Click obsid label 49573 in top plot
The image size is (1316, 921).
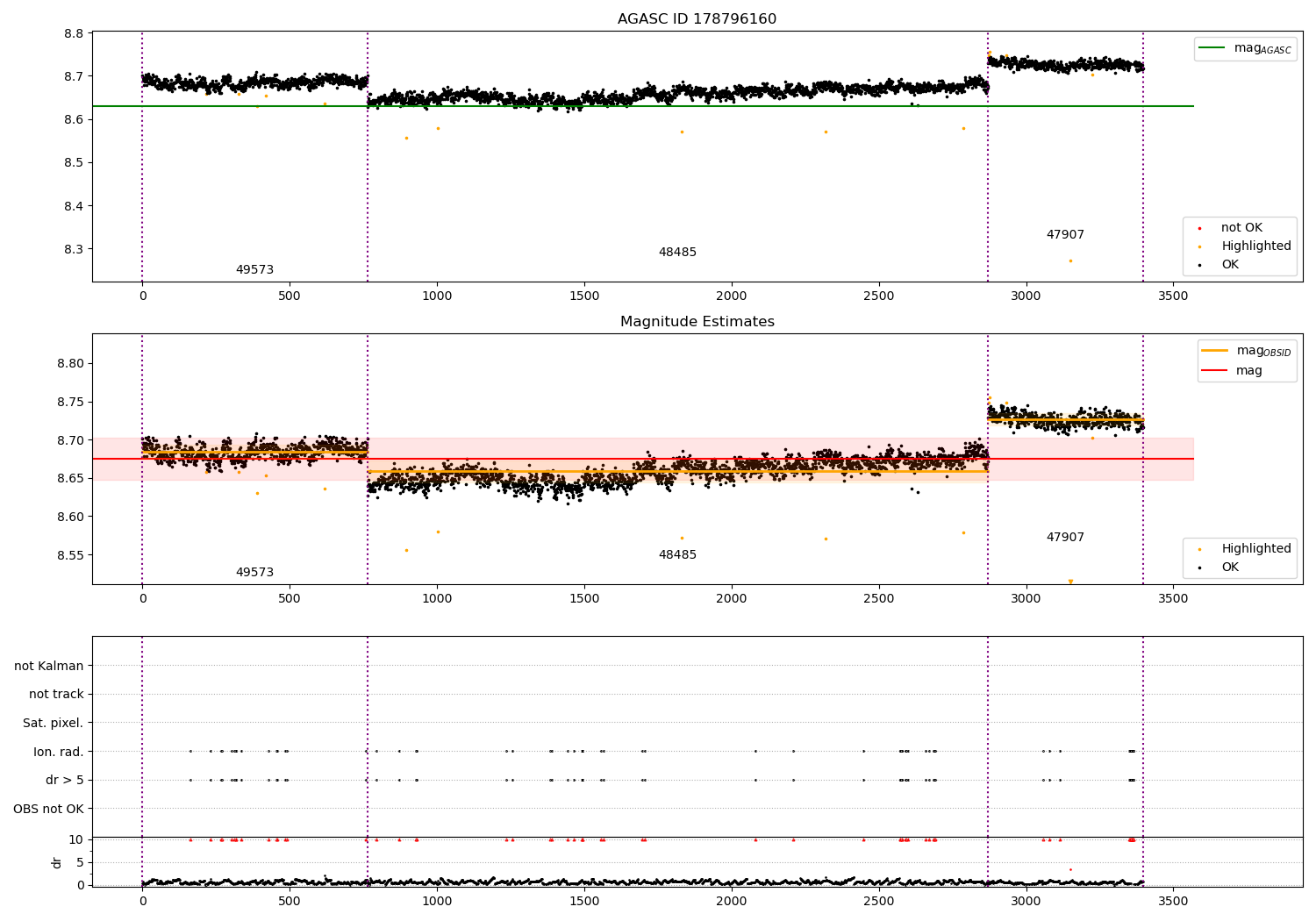pos(254,270)
